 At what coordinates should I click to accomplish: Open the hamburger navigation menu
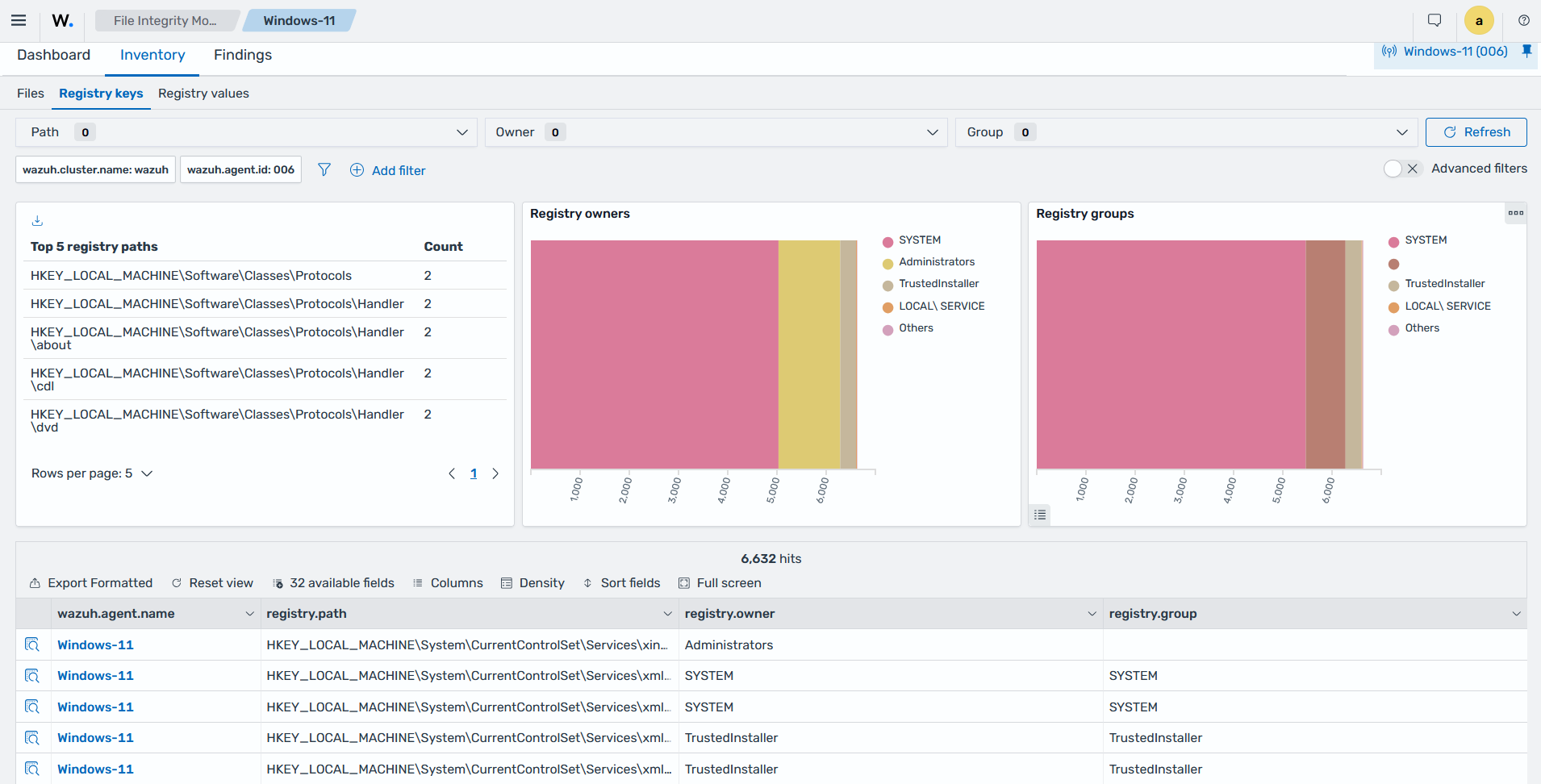19,21
